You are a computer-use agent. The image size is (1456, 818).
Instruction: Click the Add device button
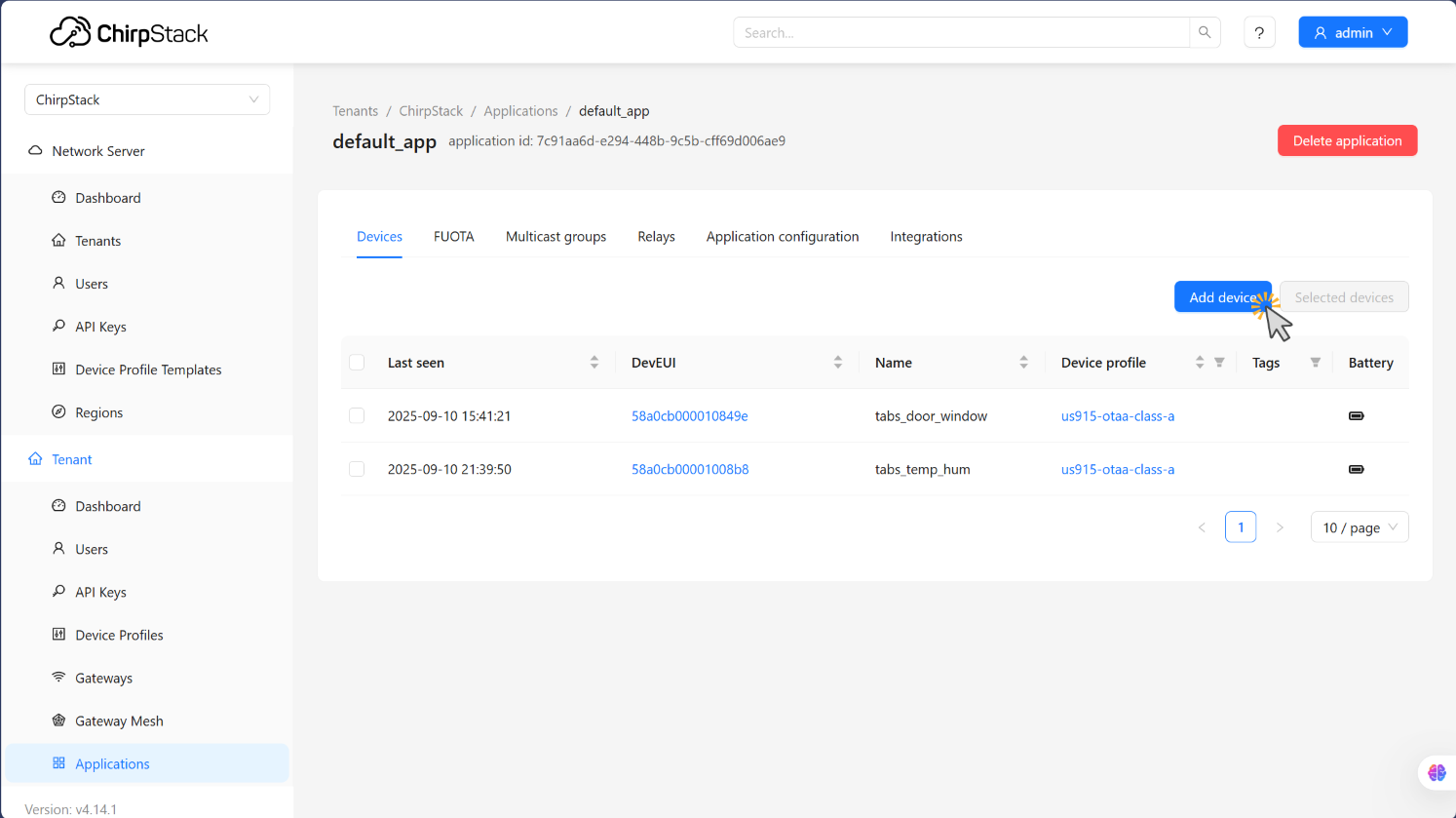(x=1223, y=297)
